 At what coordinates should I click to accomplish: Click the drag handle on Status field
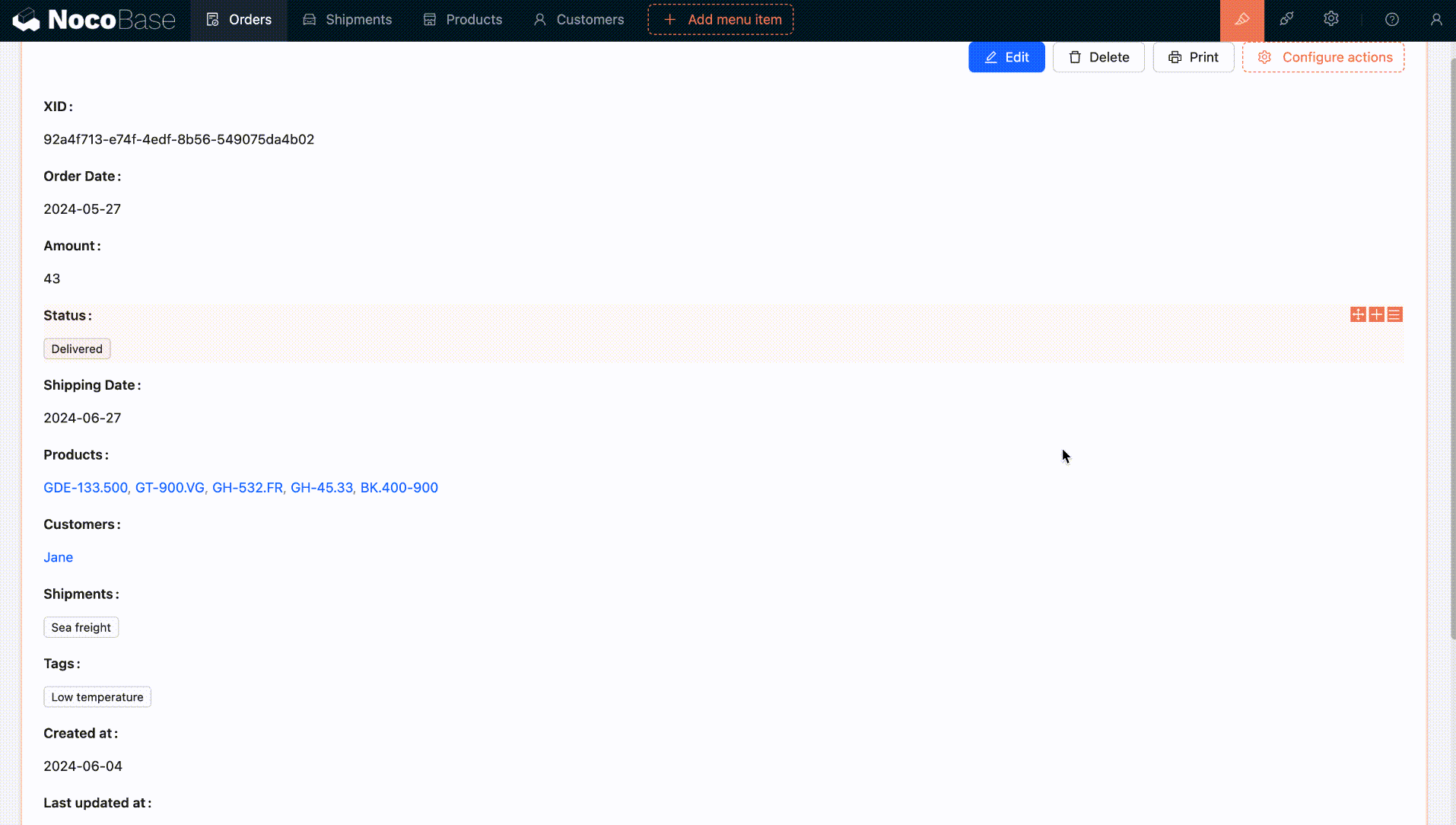[x=1358, y=315]
